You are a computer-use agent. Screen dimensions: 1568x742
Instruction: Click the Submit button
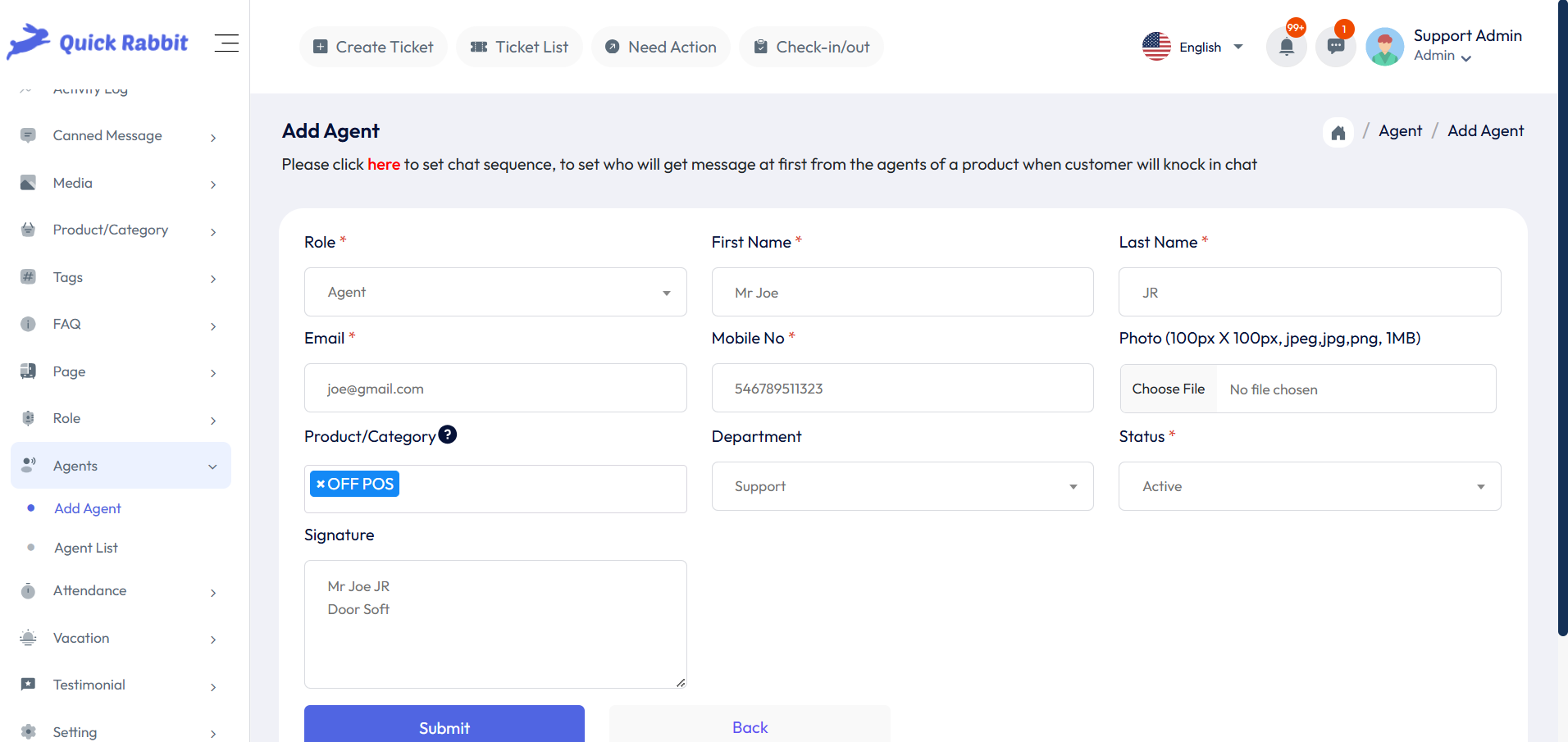coord(444,726)
